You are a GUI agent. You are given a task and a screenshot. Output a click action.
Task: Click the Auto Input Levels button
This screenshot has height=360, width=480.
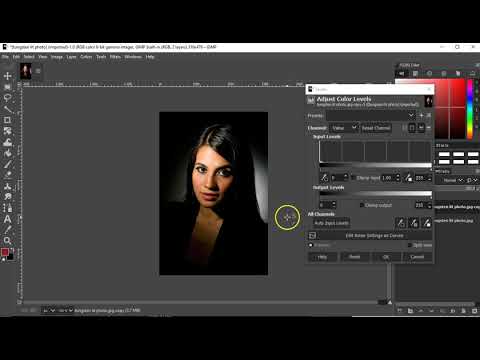click(x=332, y=223)
